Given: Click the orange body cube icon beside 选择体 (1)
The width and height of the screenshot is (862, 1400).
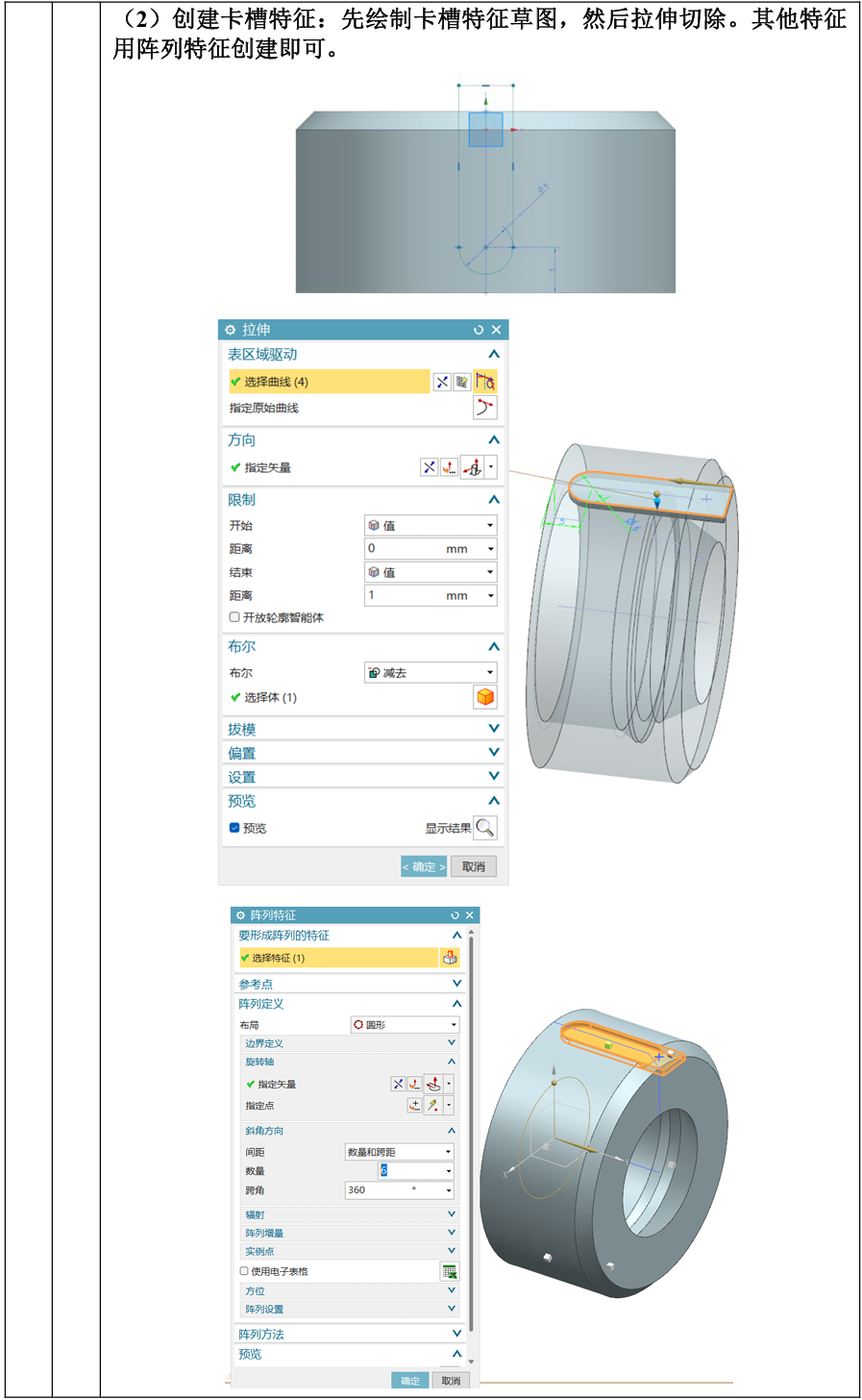Looking at the screenshot, I should (x=485, y=697).
